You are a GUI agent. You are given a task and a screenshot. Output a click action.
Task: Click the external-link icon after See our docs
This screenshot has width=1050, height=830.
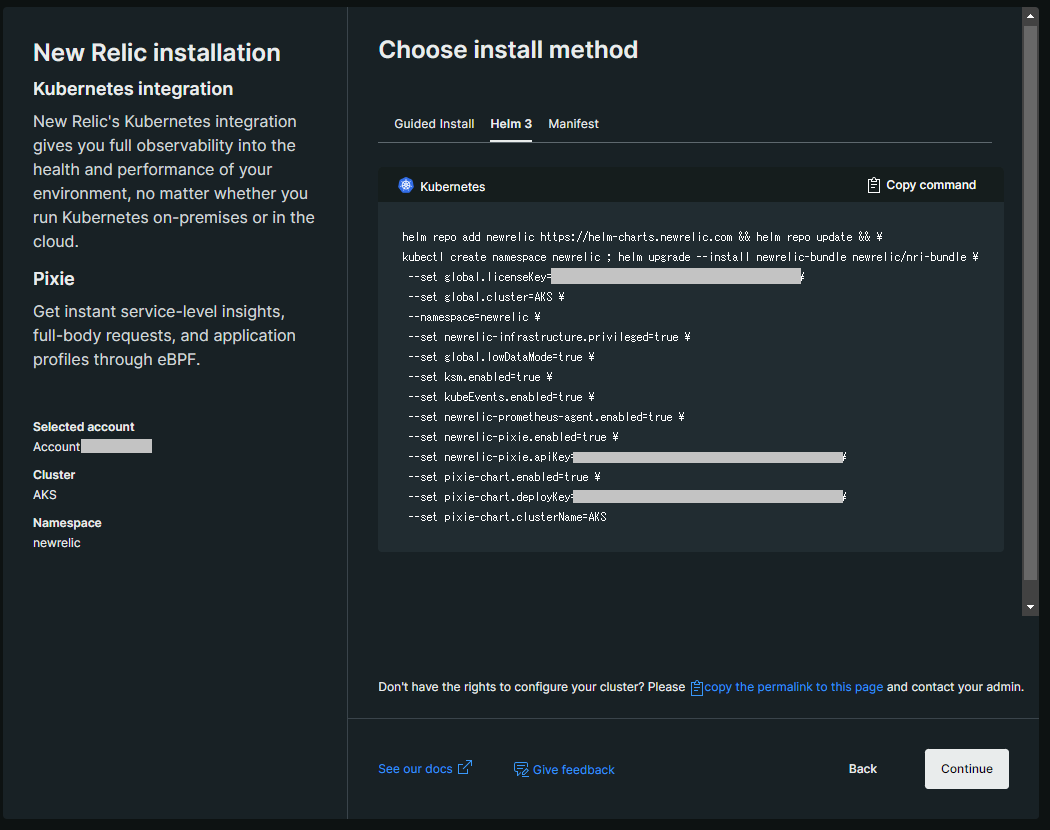[x=465, y=768]
